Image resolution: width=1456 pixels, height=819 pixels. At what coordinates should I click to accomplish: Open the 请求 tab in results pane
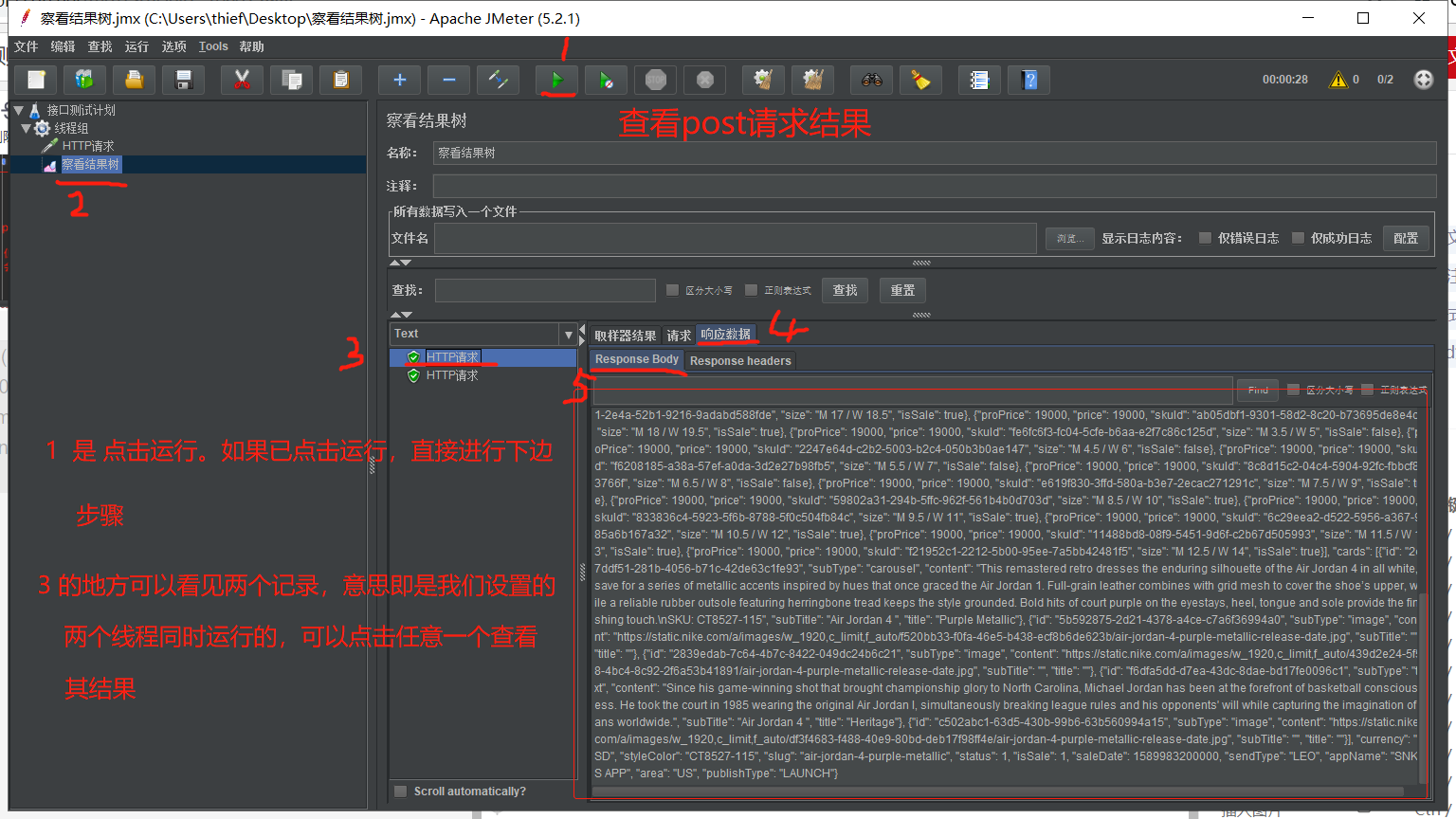(679, 334)
